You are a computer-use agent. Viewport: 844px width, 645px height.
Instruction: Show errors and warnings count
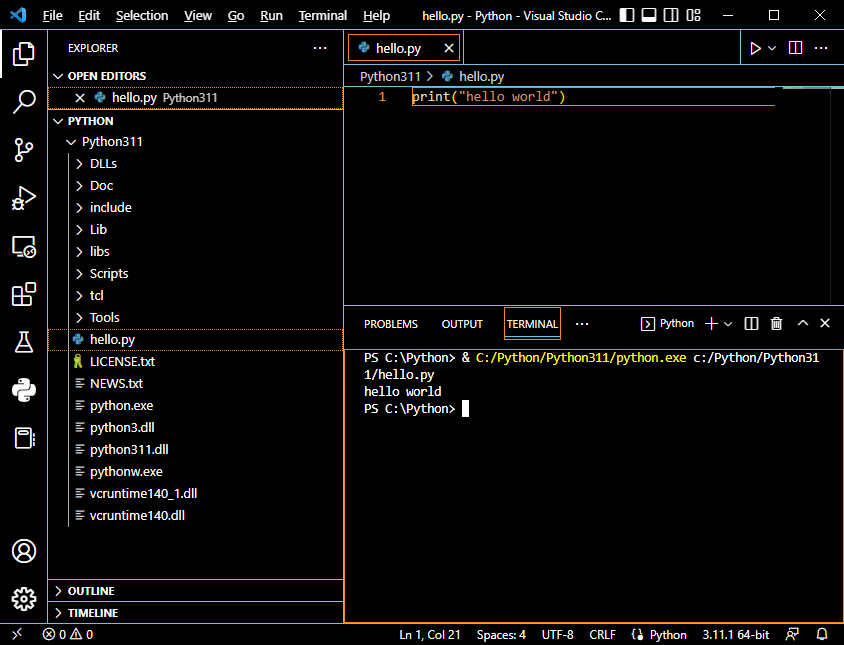point(68,634)
